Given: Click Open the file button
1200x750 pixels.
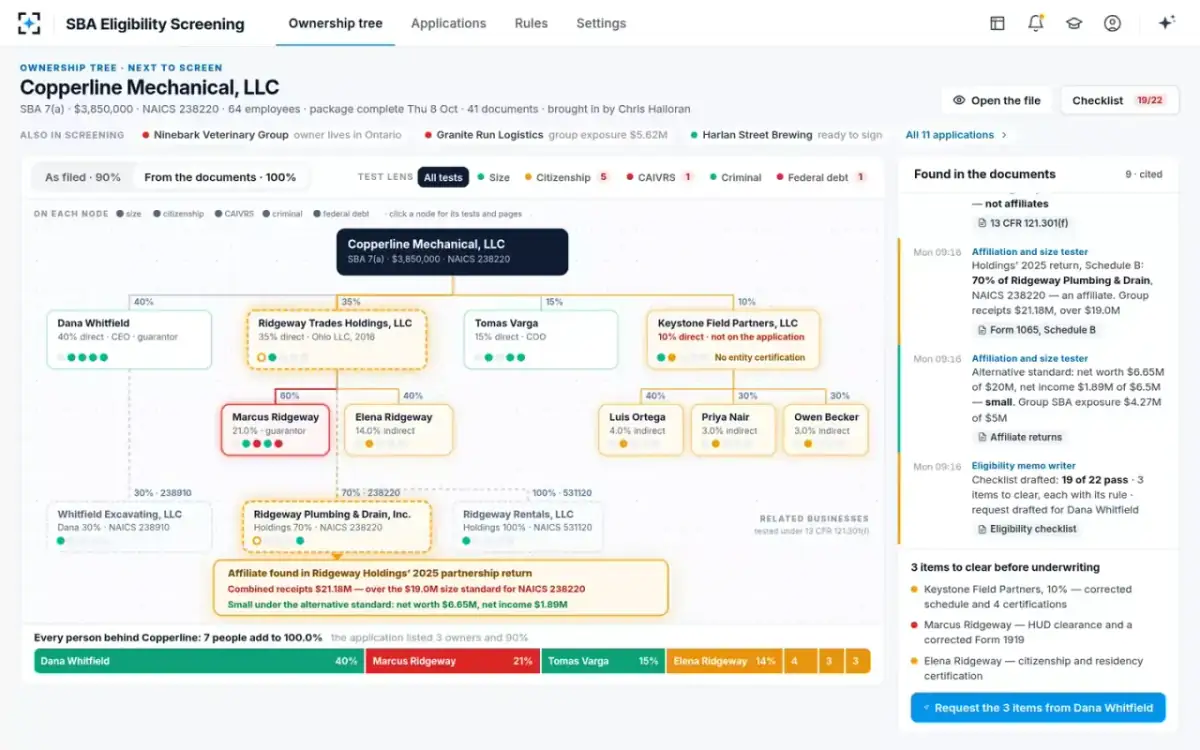Looking at the screenshot, I should [x=996, y=100].
